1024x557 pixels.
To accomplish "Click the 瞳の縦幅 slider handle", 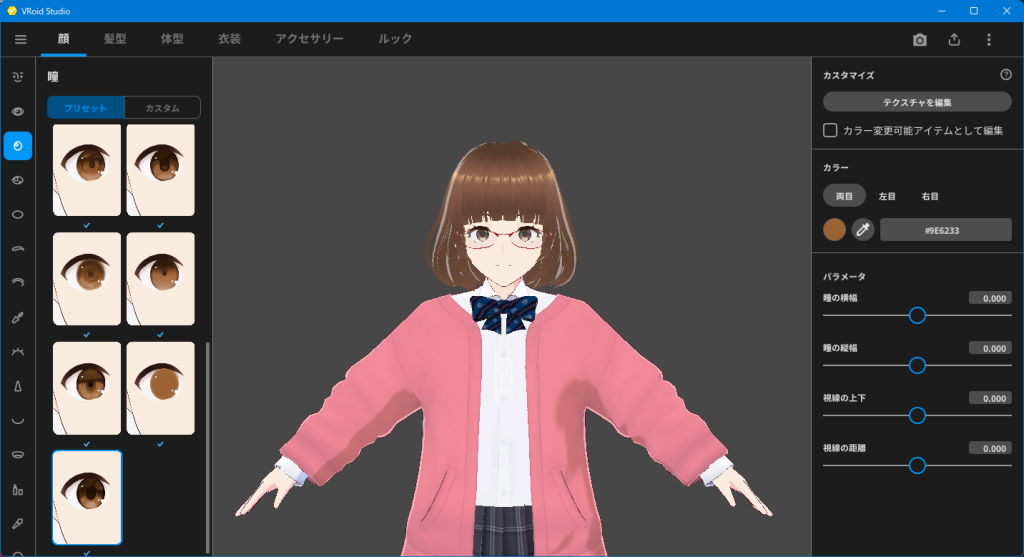I will 917,365.
